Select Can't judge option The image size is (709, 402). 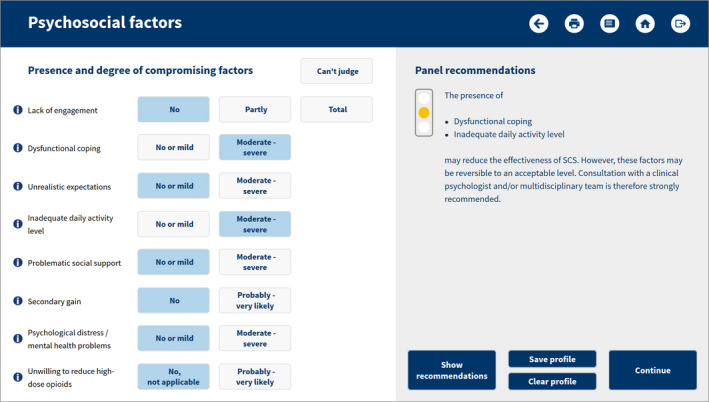tap(337, 71)
